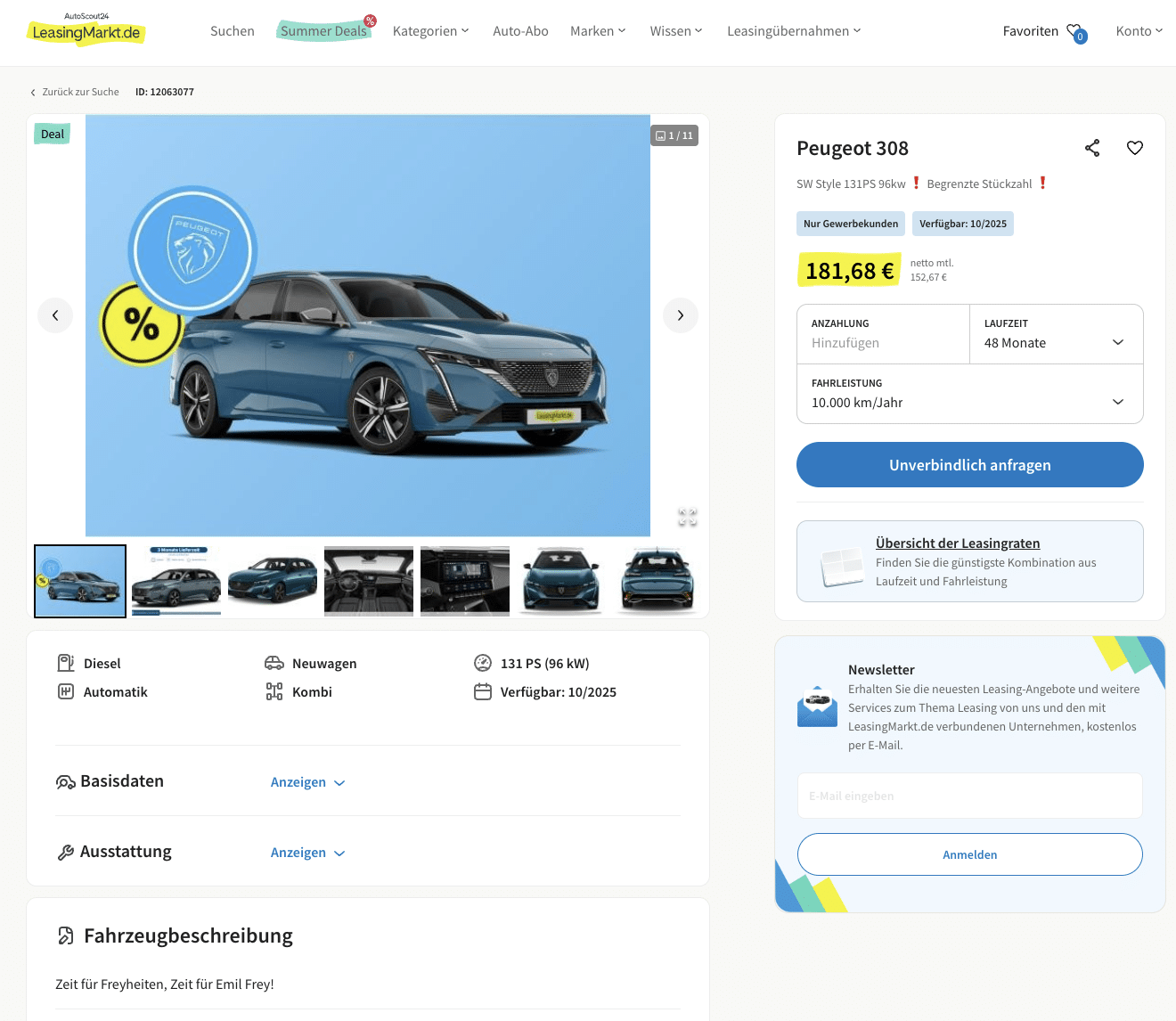1176x1021 pixels.
Task: Go back via Zurück zur Suche arrow
Action: click(x=33, y=93)
